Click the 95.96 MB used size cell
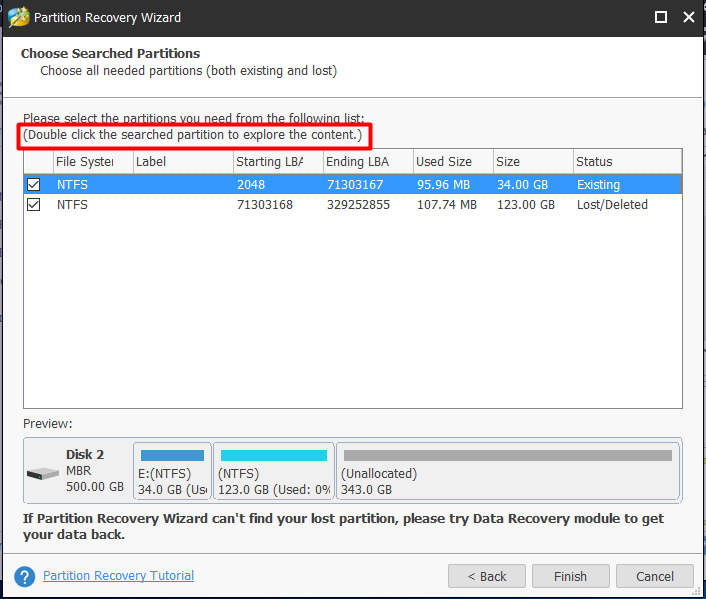The width and height of the screenshot is (706, 599). (443, 185)
